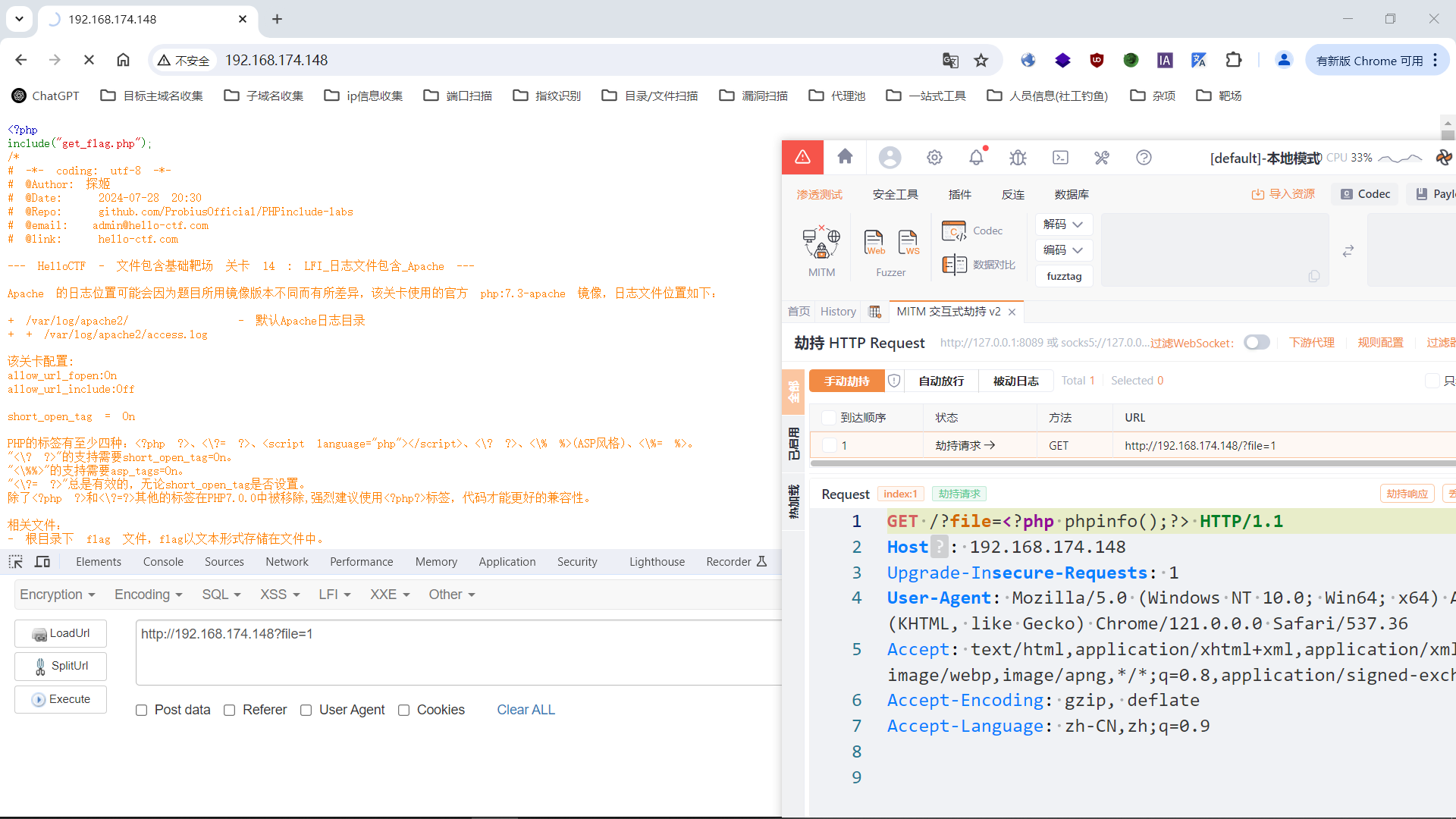Toggle the 过滤WebSocket switch
The height and width of the screenshot is (819, 1456).
pyautogui.click(x=1256, y=343)
